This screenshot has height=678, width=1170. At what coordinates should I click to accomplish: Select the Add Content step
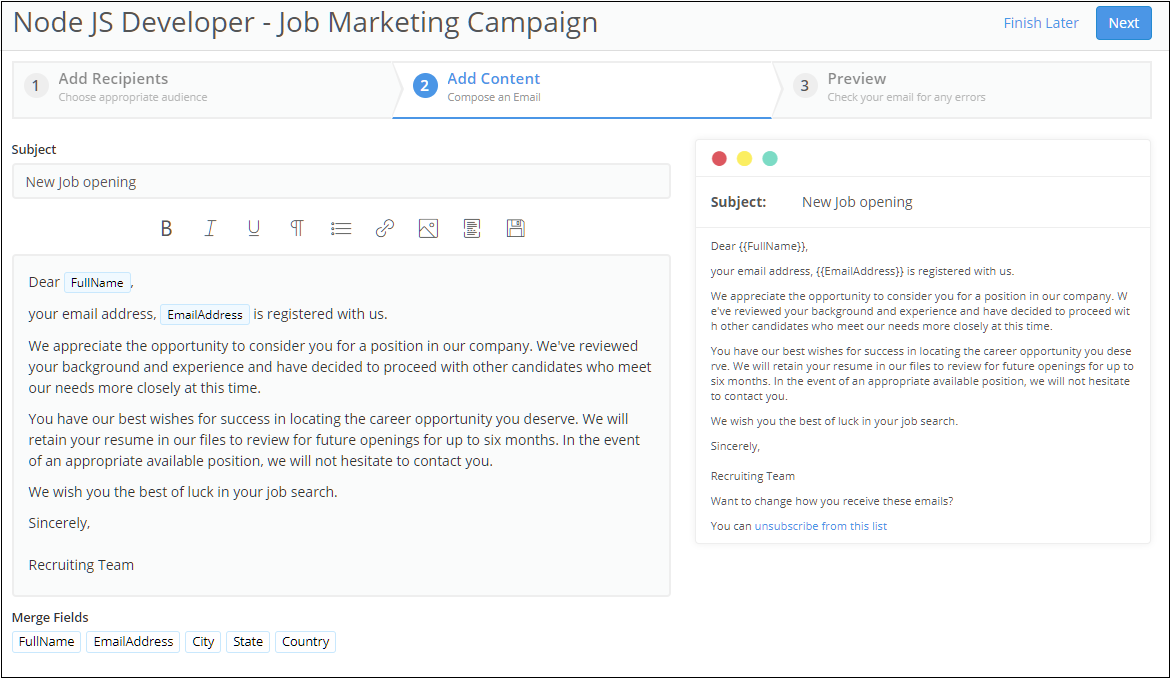coord(493,87)
